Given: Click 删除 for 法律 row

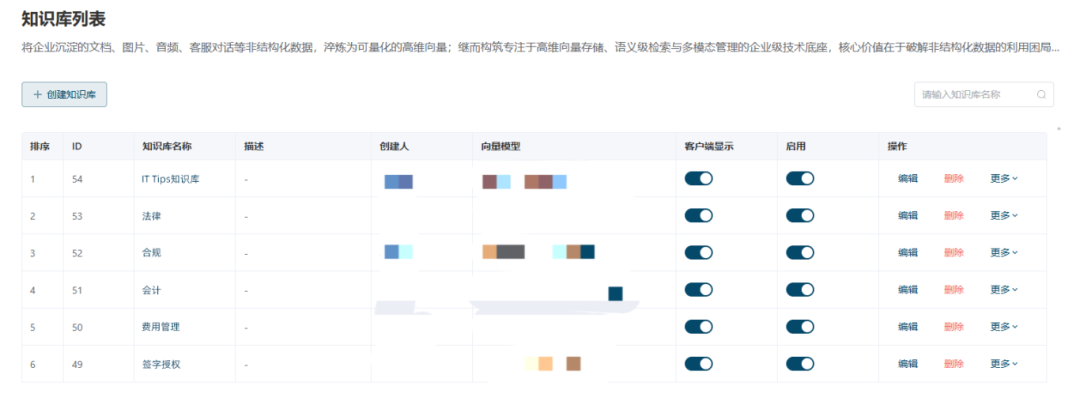Looking at the screenshot, I should (954, 216).
